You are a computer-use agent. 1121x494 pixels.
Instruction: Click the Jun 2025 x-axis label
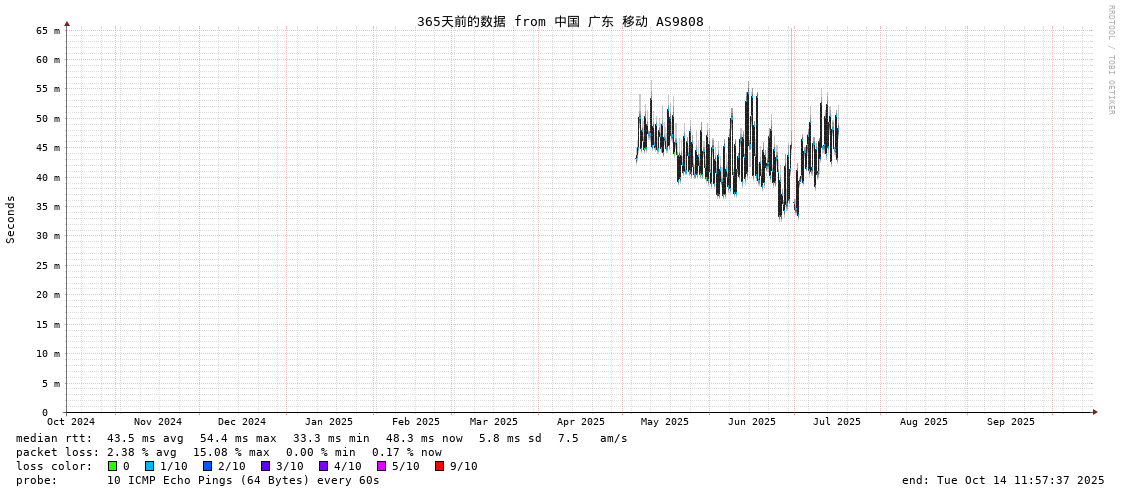click(751, 422)
